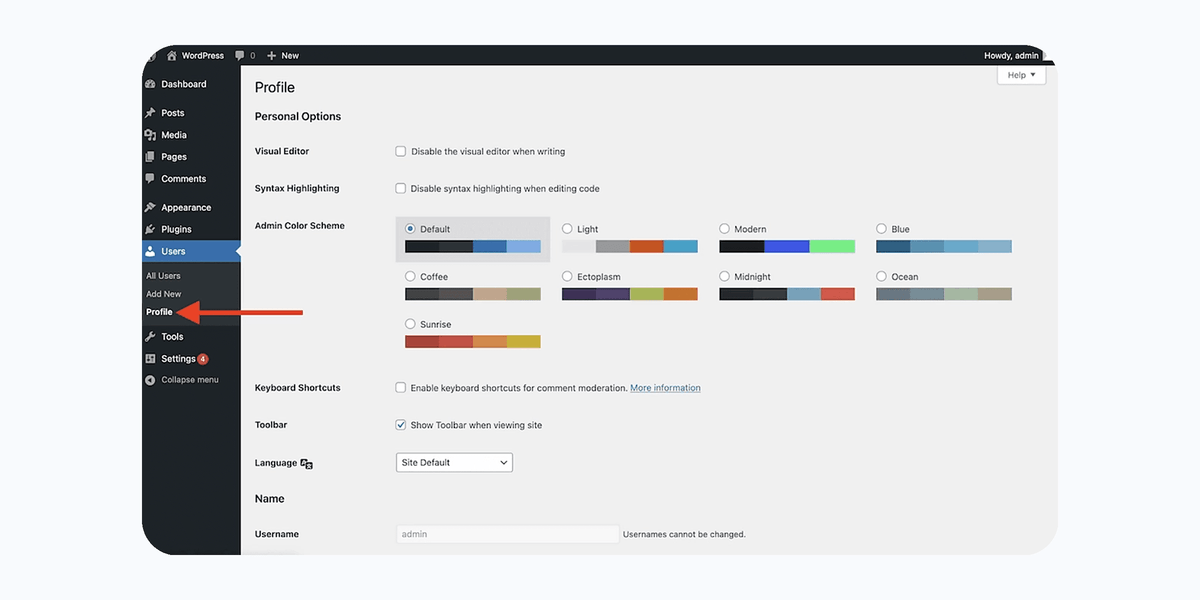Click the Posts pushpin icon

coord(150,113)
